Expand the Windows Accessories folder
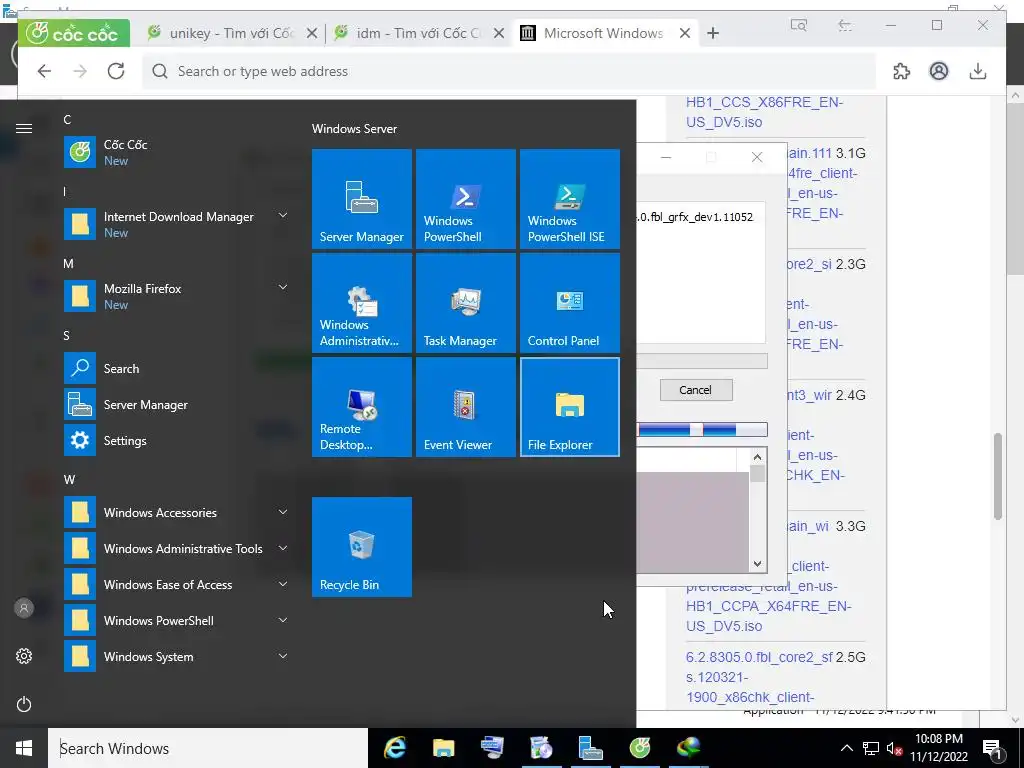Viewport: 1024px width, 768px height. pyautogui.click(x=283, y=512)
